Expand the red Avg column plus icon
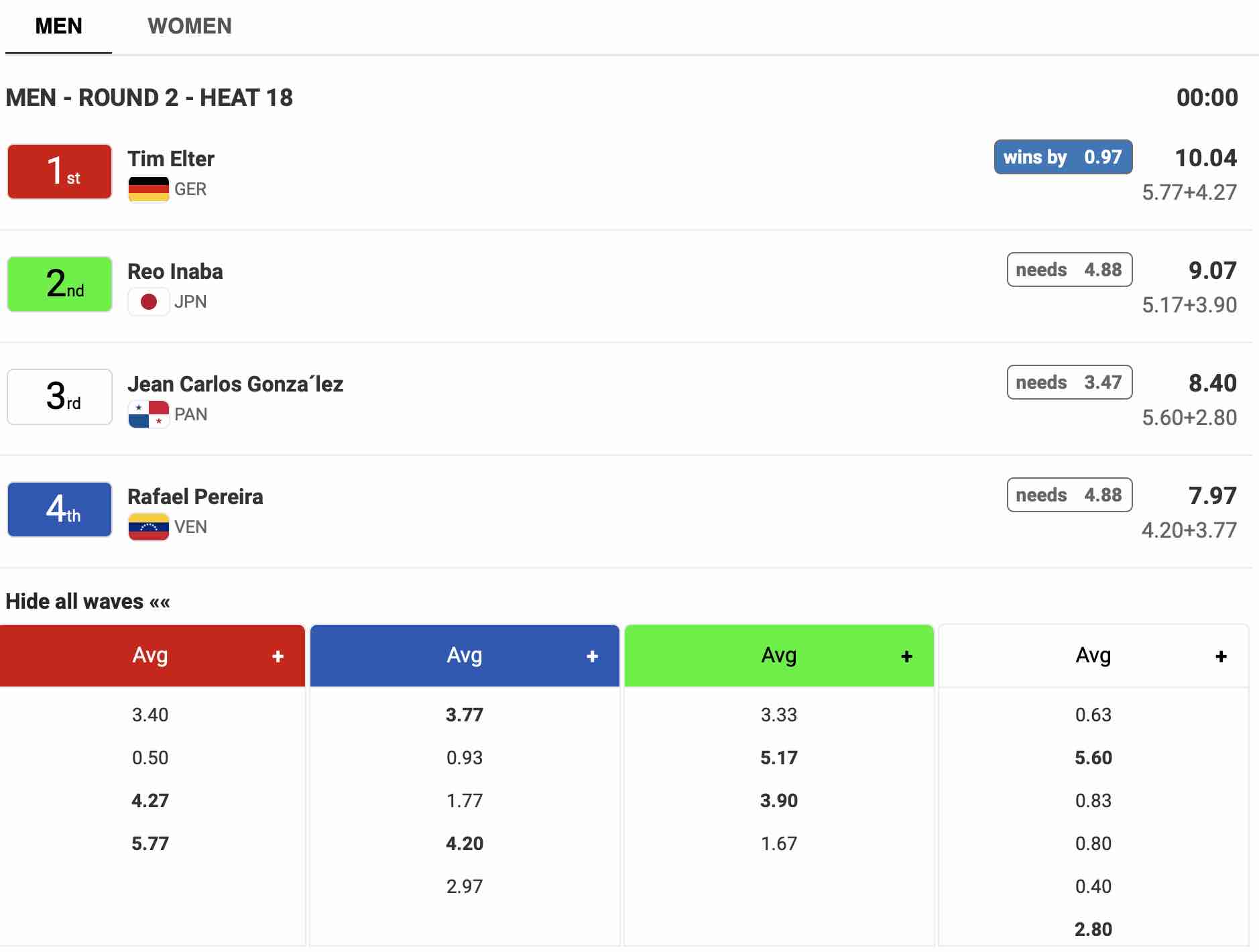 [x=278, y=656]
